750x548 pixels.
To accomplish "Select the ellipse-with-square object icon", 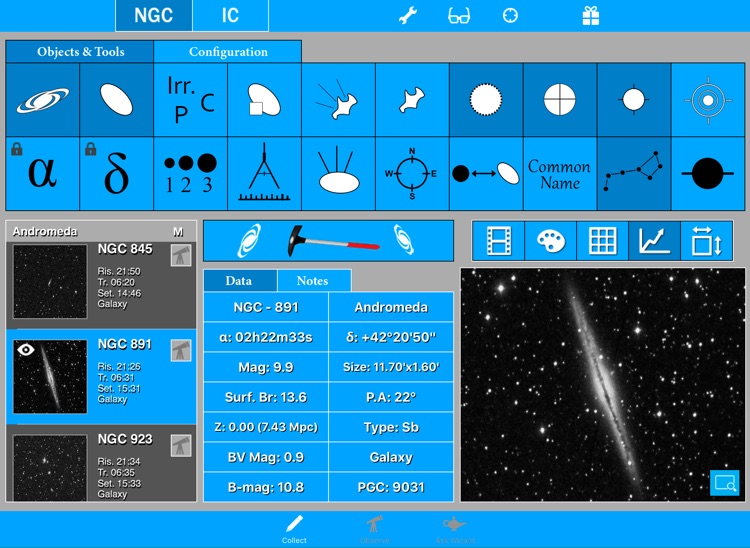I will pyautogui.click(x=265, y=100).
